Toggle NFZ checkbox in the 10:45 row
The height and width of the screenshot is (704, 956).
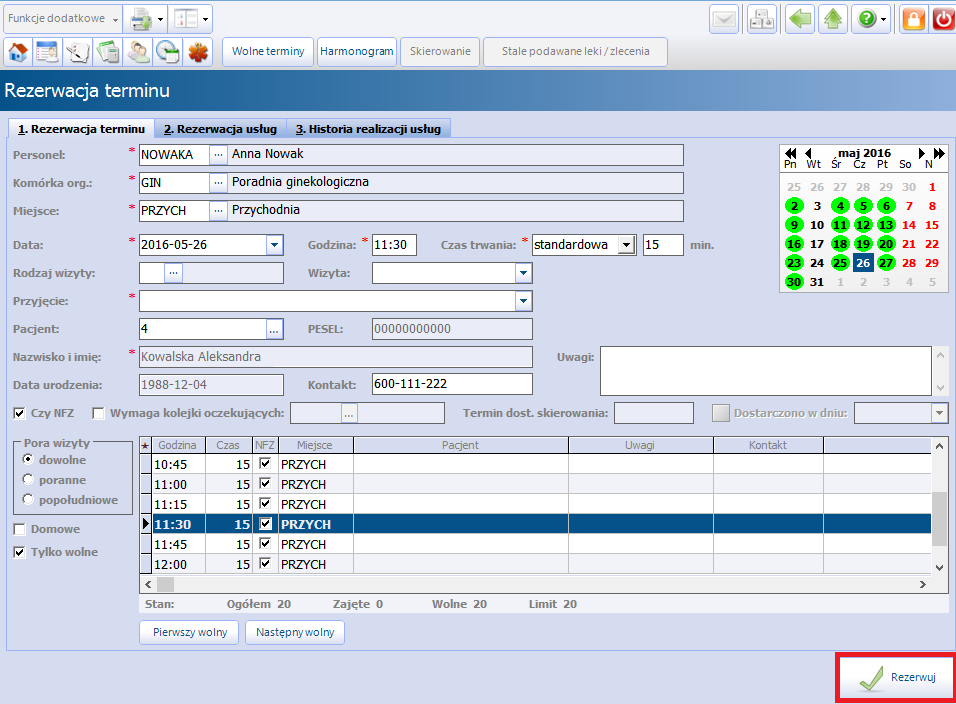[265, 464]
